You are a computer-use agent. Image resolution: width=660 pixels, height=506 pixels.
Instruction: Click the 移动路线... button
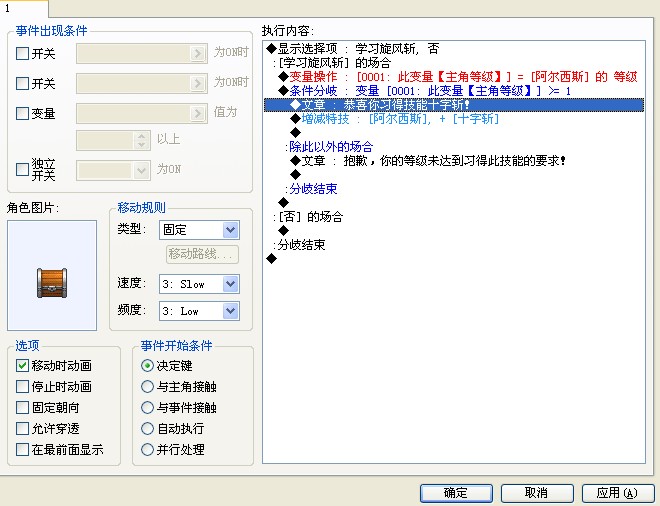pyautogui.click(x=202, y=254)
